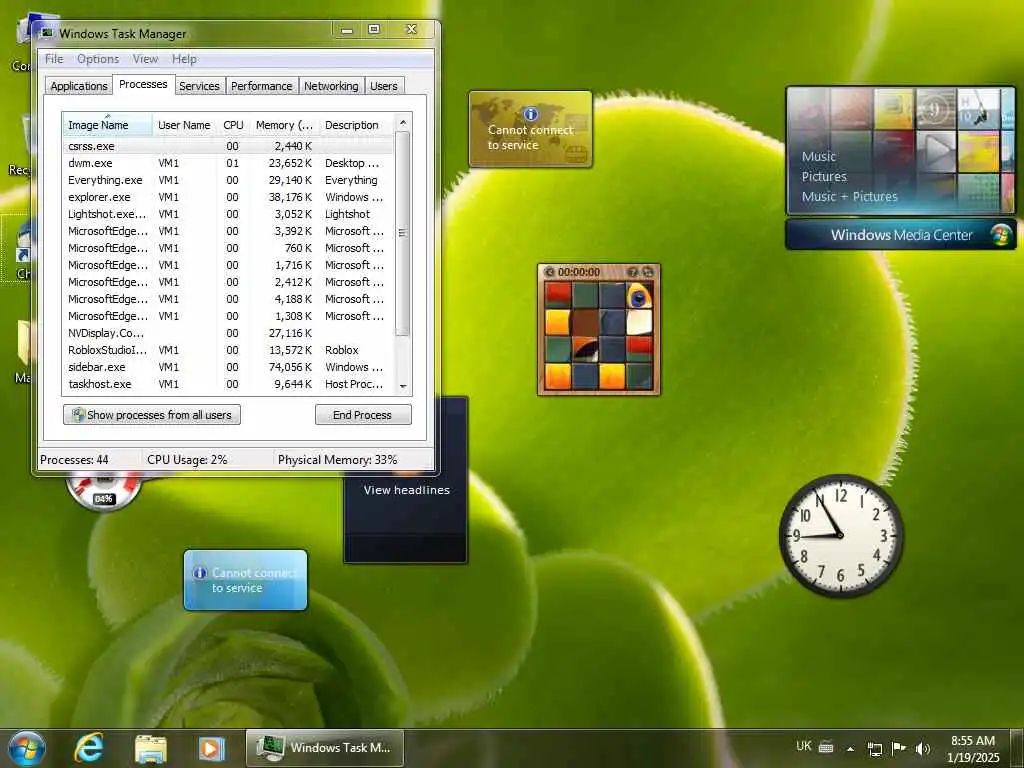Image resolution: width=1024 pixels, height=768 pixels.
Task: Select the taskhost.exe process
Action: pos(228,384)
